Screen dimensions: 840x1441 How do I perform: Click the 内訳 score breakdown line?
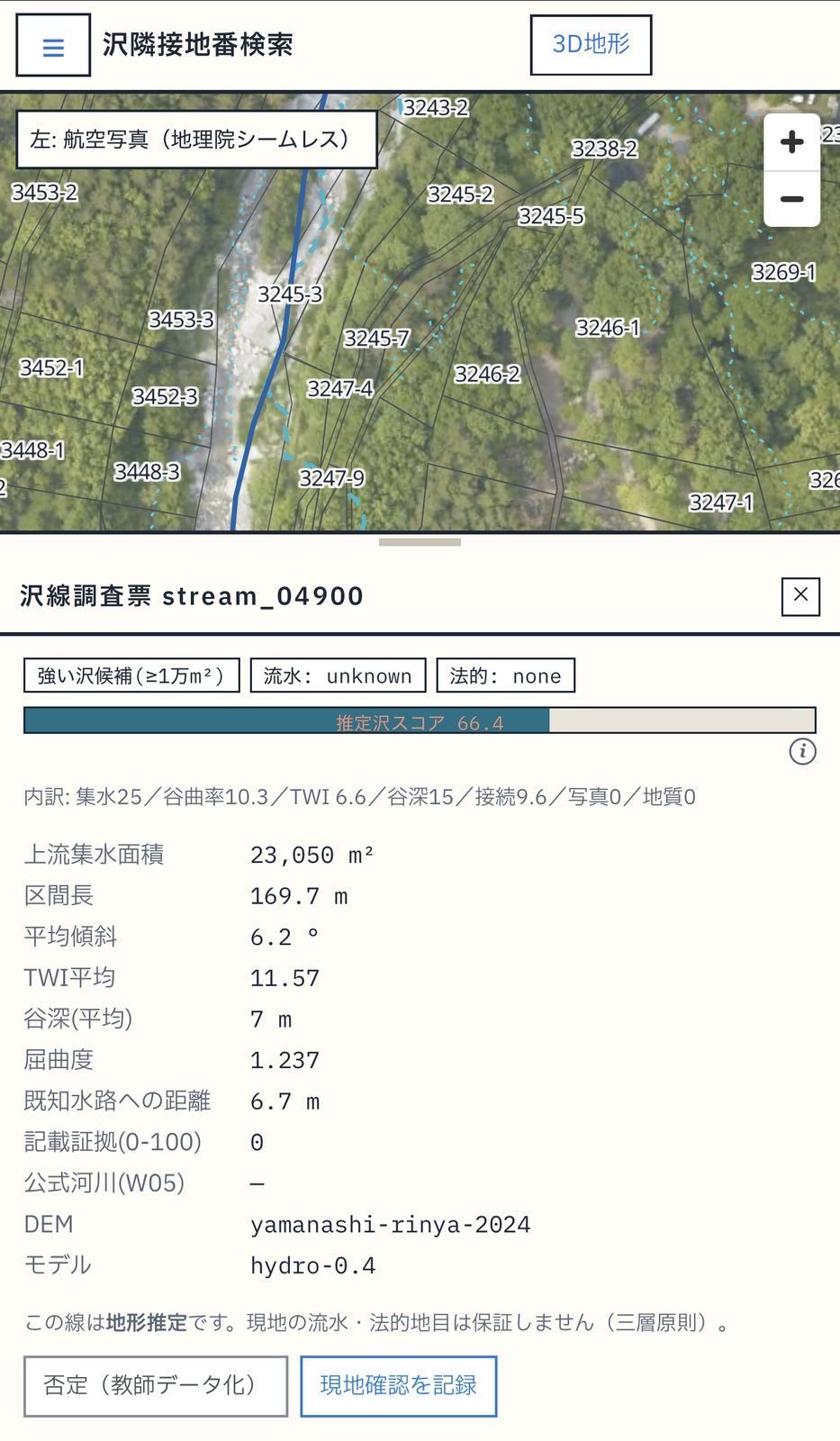pyautogui.click(x=359, y=797)
